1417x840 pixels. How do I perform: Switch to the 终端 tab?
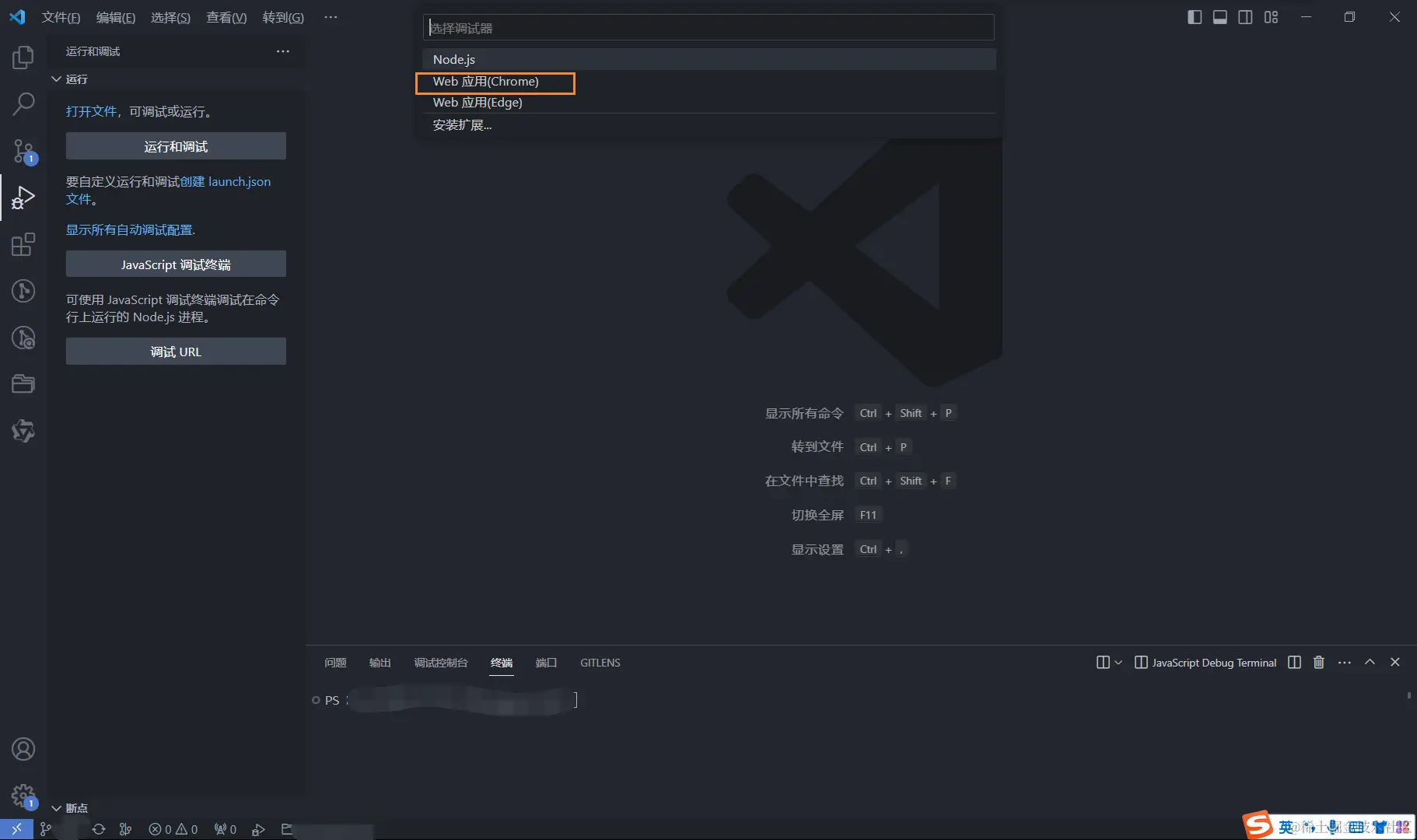pos(502,663)
